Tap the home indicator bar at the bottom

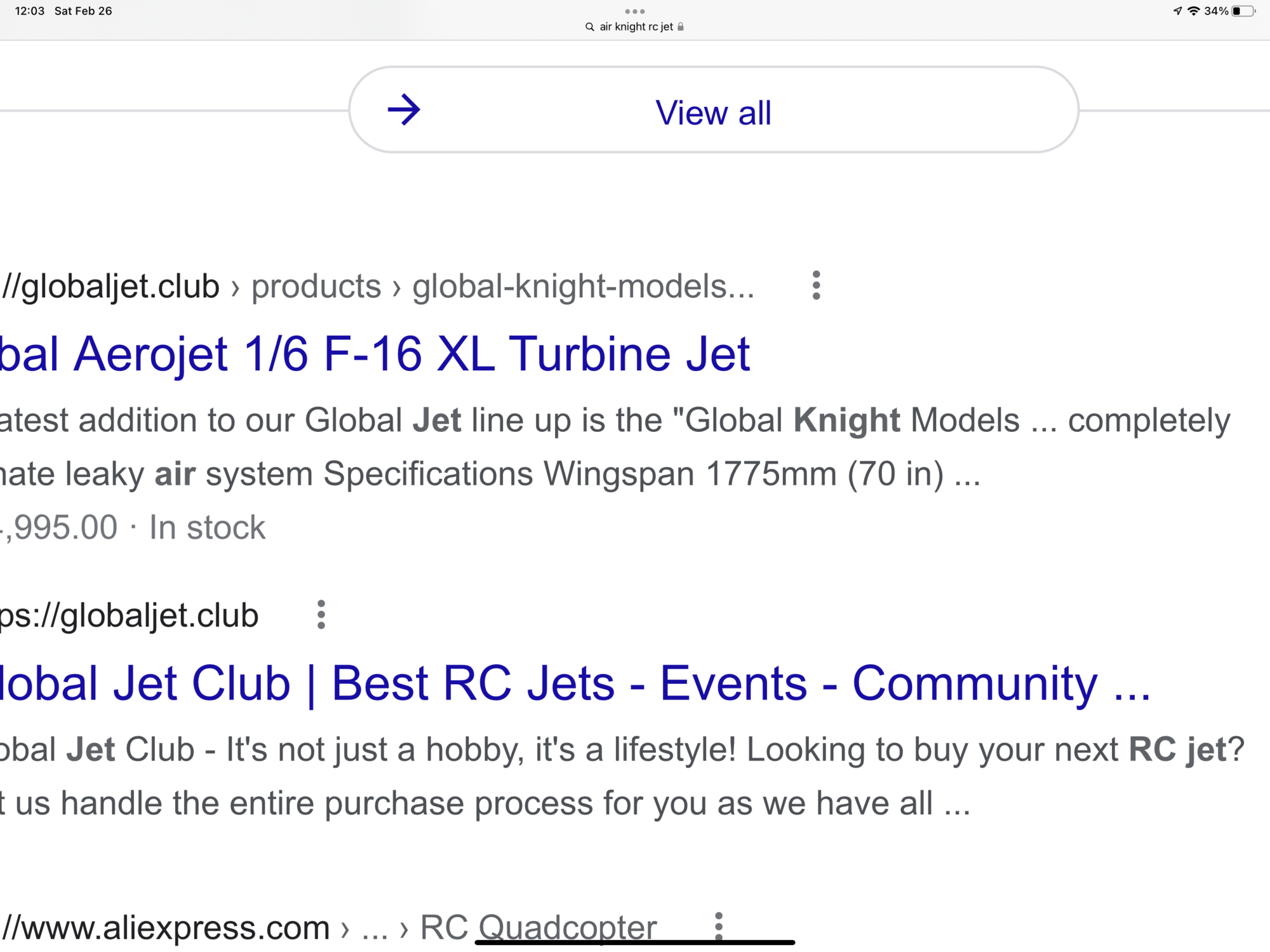click(x=634, y=942)
